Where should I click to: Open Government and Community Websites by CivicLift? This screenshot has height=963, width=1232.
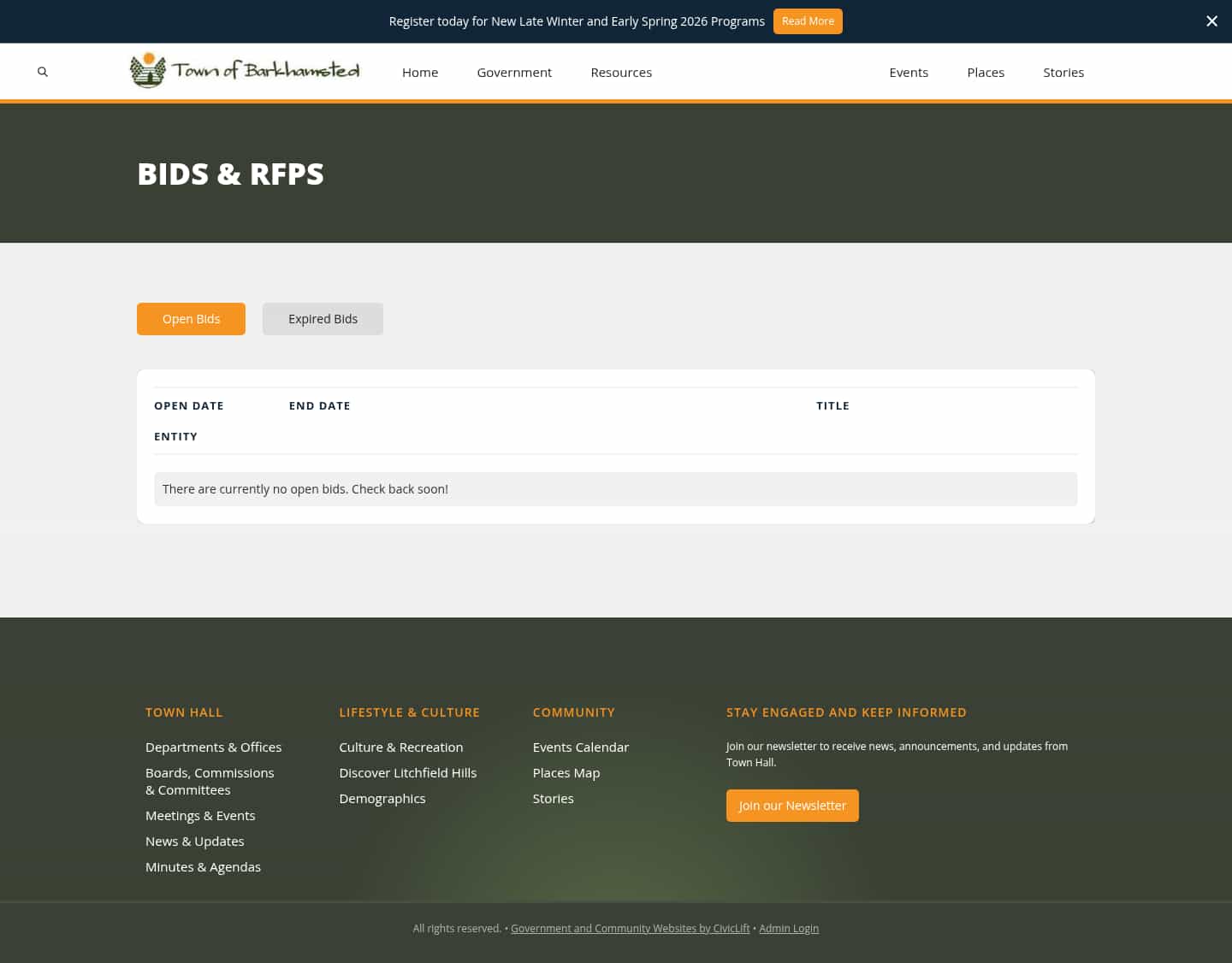631,928
